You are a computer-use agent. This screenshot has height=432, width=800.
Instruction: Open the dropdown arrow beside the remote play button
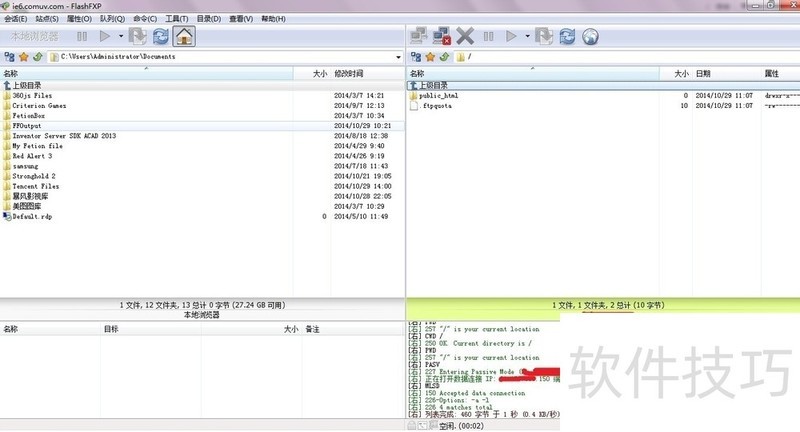tap(527, 36)
